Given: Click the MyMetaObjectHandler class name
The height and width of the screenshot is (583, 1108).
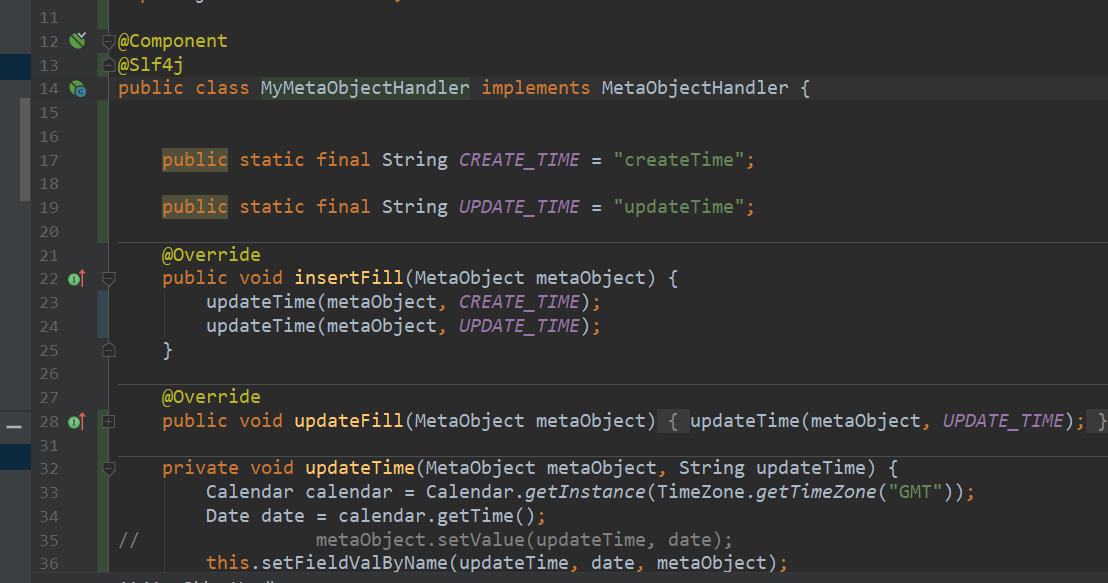Looking at the screenshot, I should (x=365, y=88).
